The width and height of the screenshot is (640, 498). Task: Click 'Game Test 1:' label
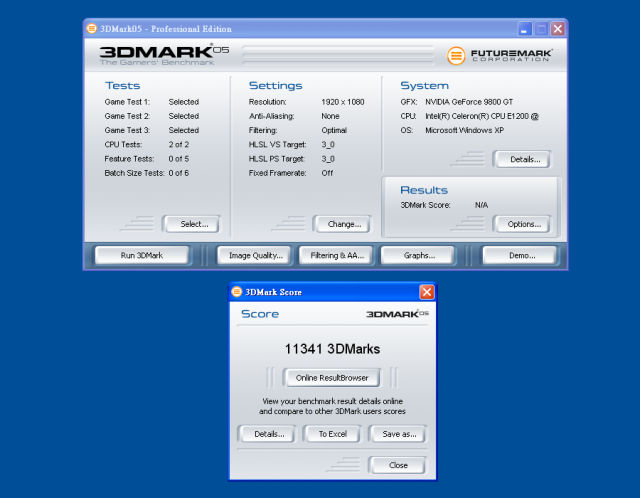pos(127,102)
